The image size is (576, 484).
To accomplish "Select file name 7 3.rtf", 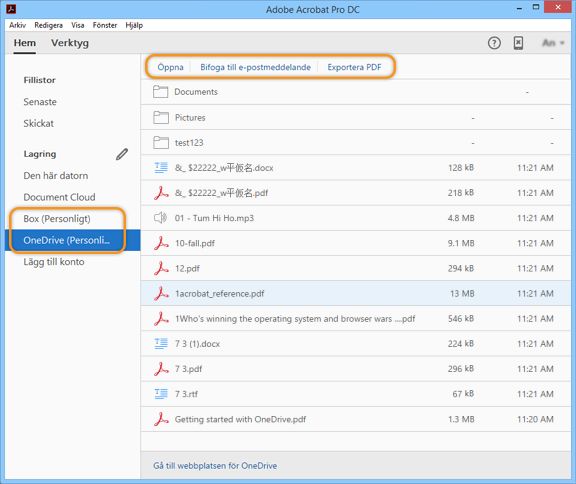I will tap(186, 394).
